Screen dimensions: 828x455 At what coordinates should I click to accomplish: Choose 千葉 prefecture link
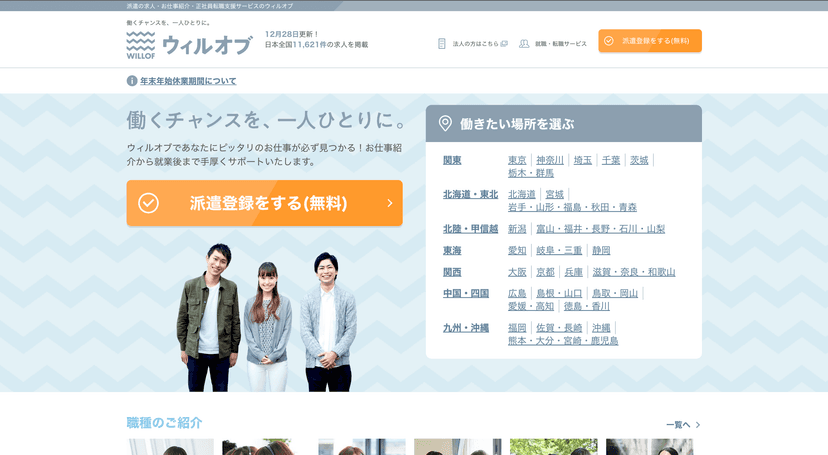point(611,160)
